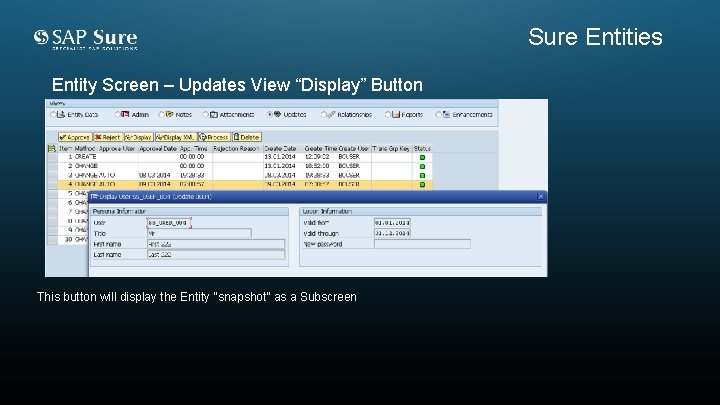Screen dimensions: 720x405
Task: Click the row selector for item 2 CHANGE
Action: point(52,166)
